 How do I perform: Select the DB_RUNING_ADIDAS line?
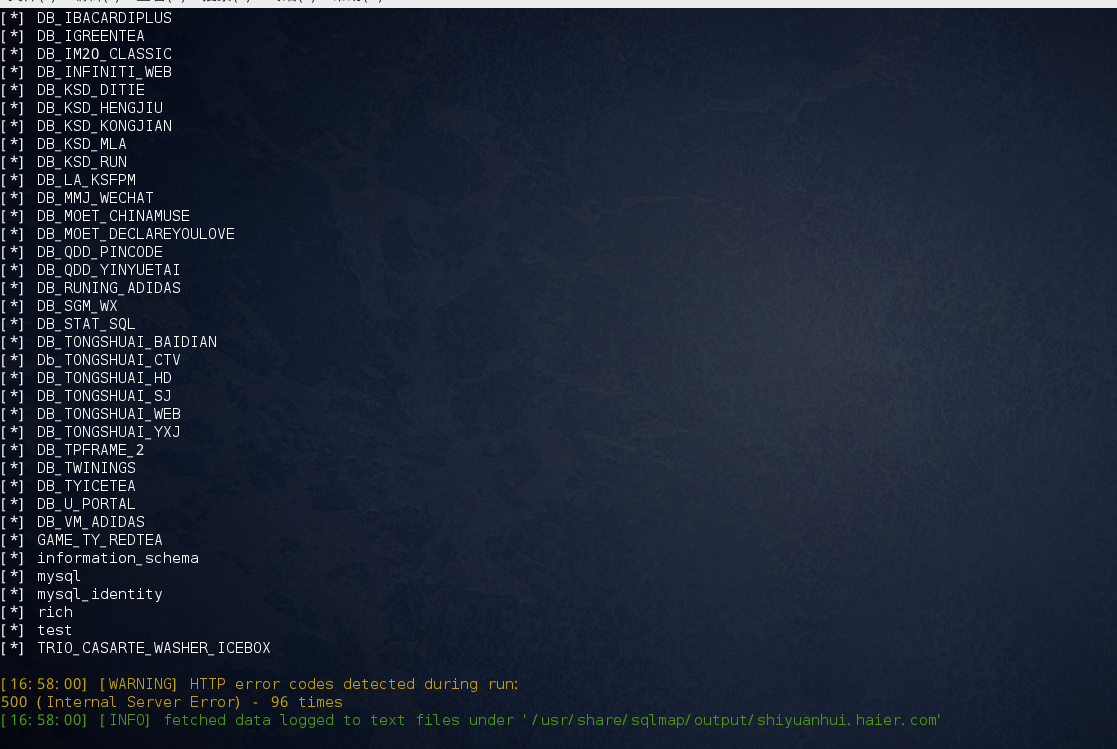click(x=108, y=288)
